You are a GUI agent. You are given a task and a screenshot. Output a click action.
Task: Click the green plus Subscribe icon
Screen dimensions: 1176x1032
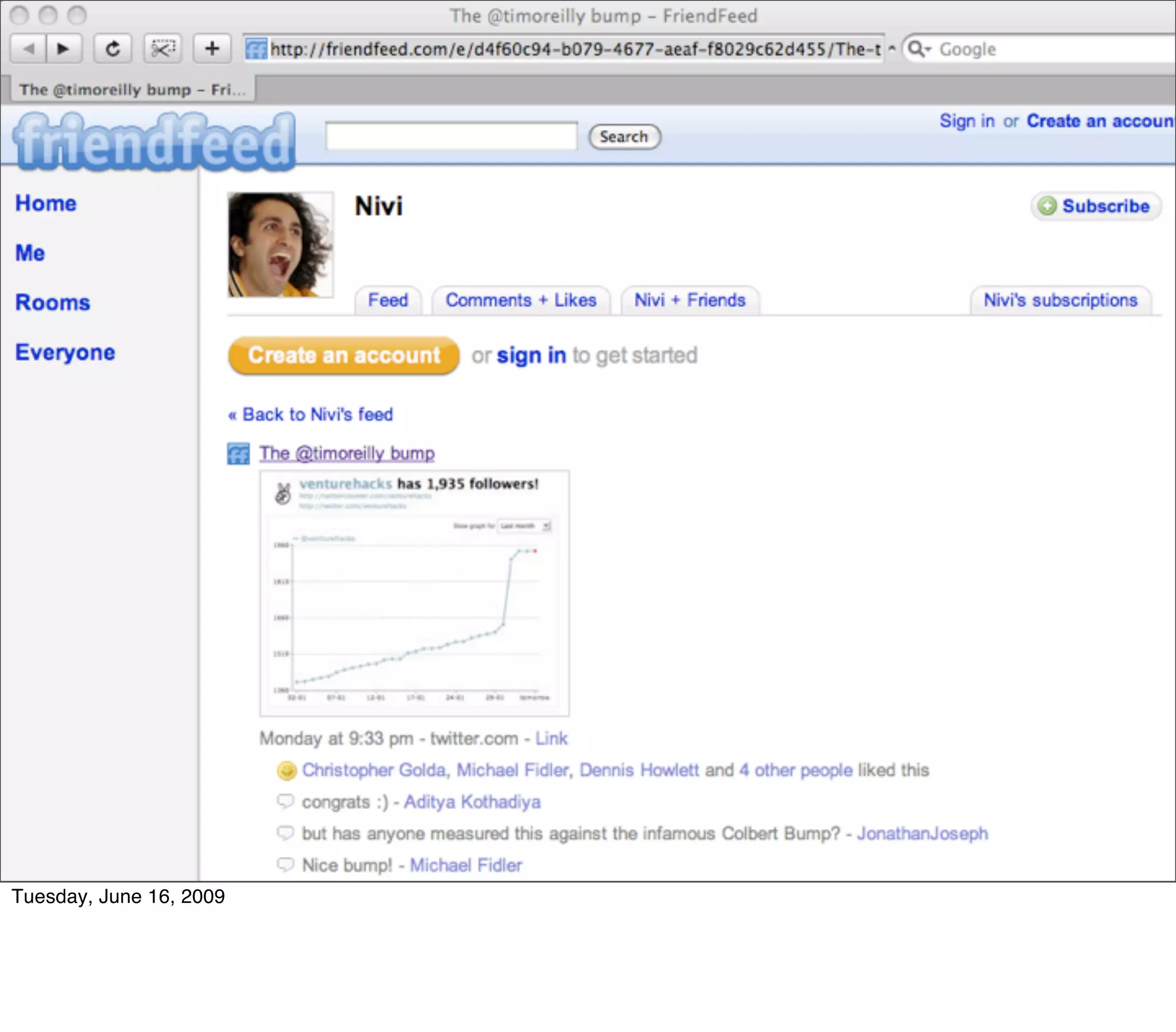tap(1047, 206)
